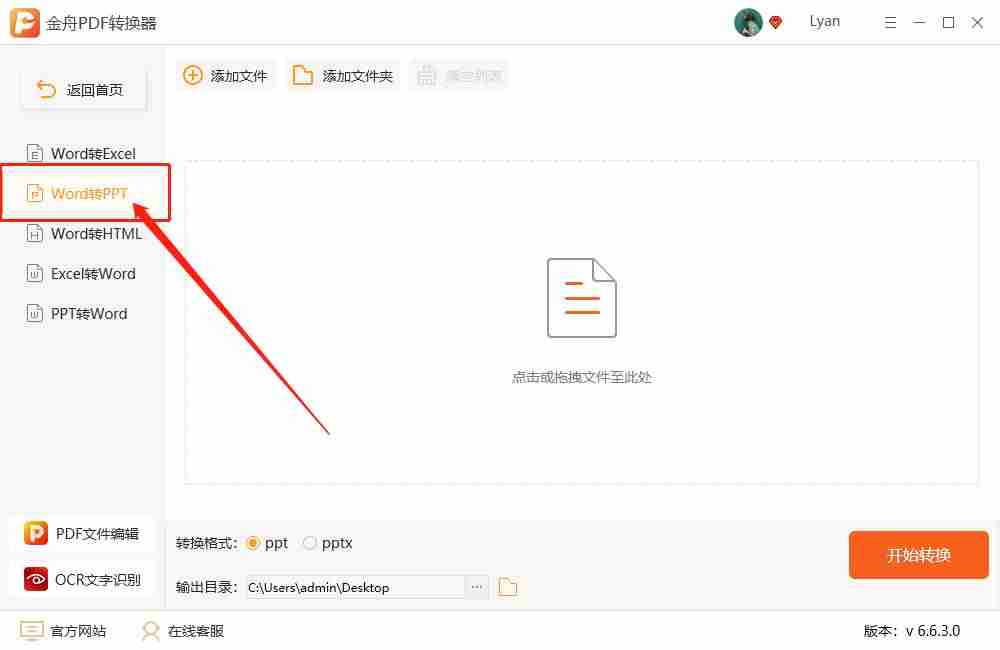The image size is (1000, 650).
Task: Click the Lyan username
Action: pos(825,22)
